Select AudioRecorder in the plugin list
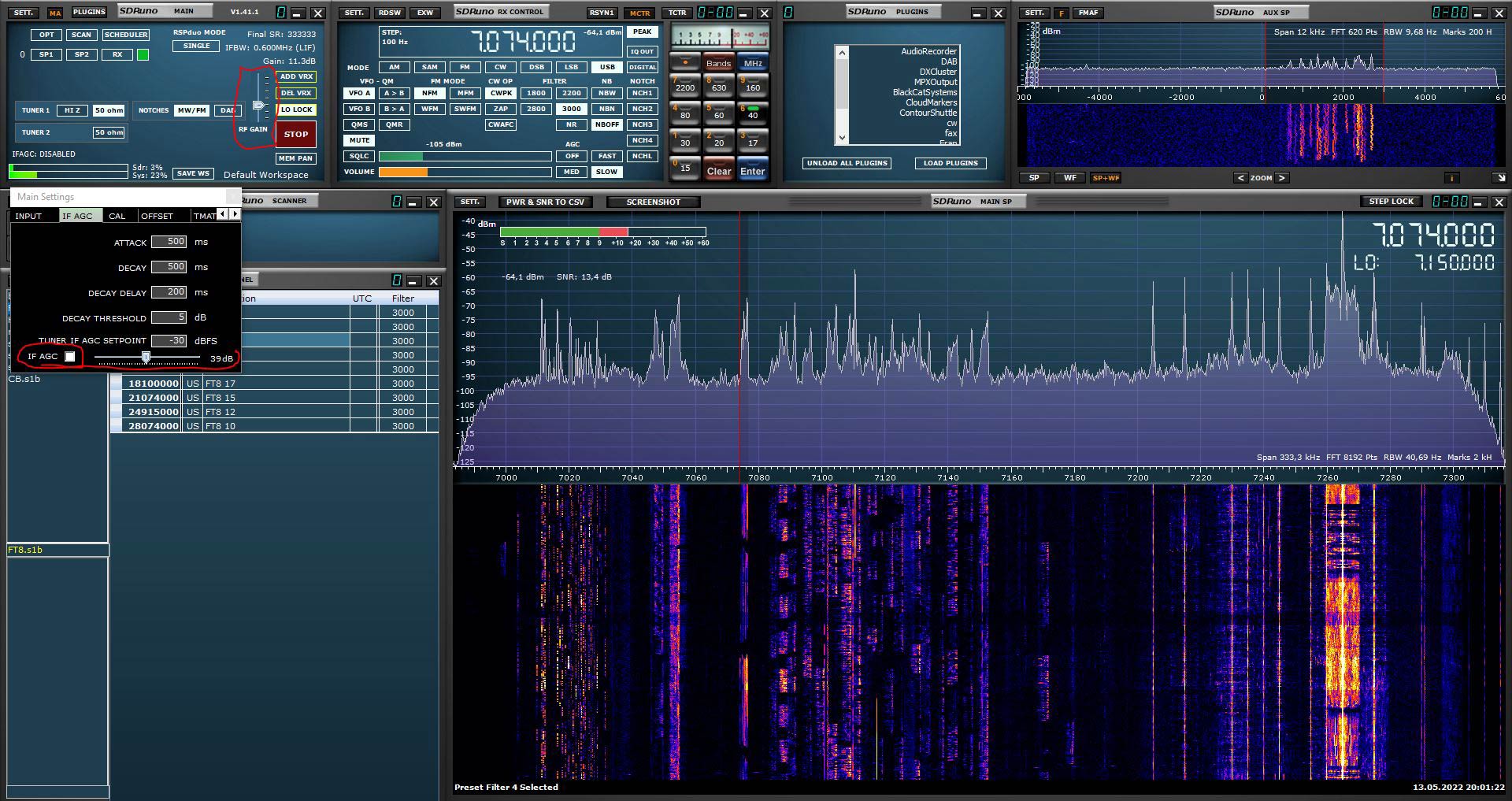Image resolution: width=1512 pixels, height=801 pixels. 928,51
